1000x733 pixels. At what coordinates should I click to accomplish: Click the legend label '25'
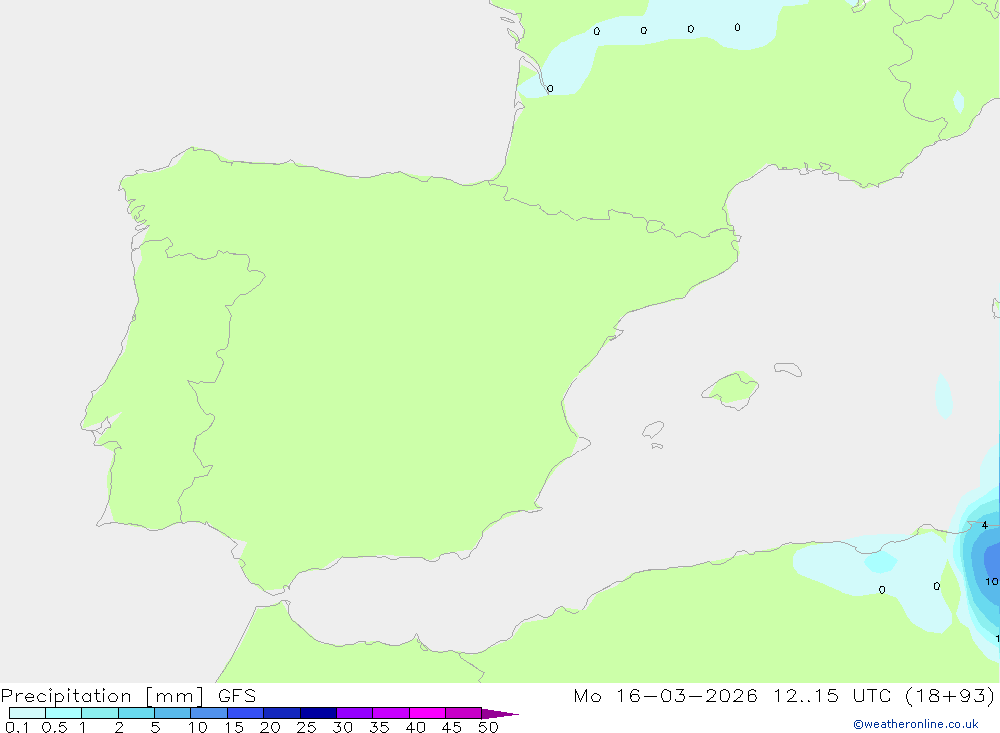point(306,727)
